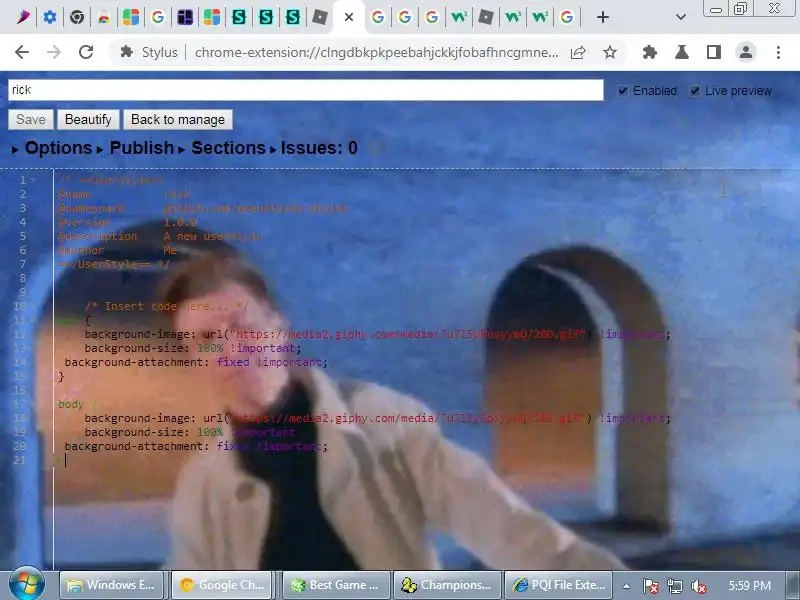Click the Stylus extension puzzle icon in address bar
Screen dimensions: 800x600
[126, 52]
